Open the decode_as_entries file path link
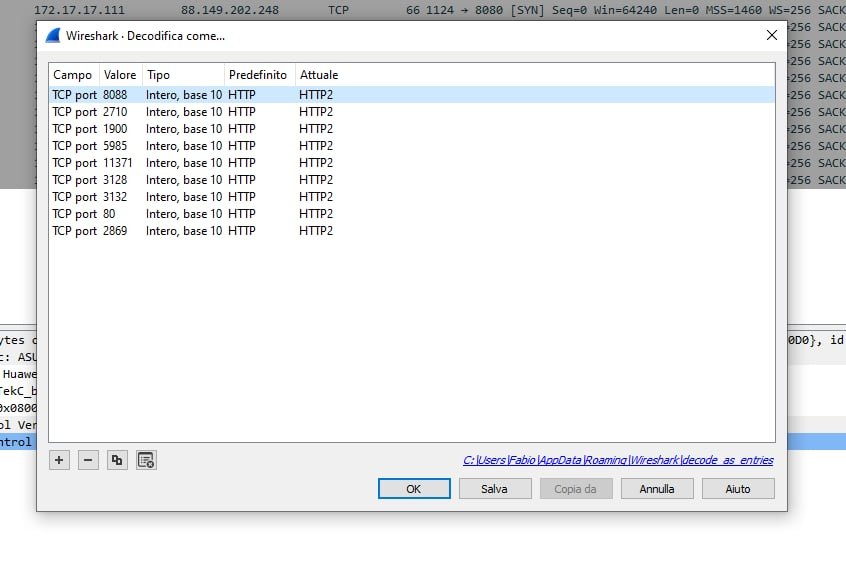The image size is (846, 582). pyautogui.click(x=618, y=460)
